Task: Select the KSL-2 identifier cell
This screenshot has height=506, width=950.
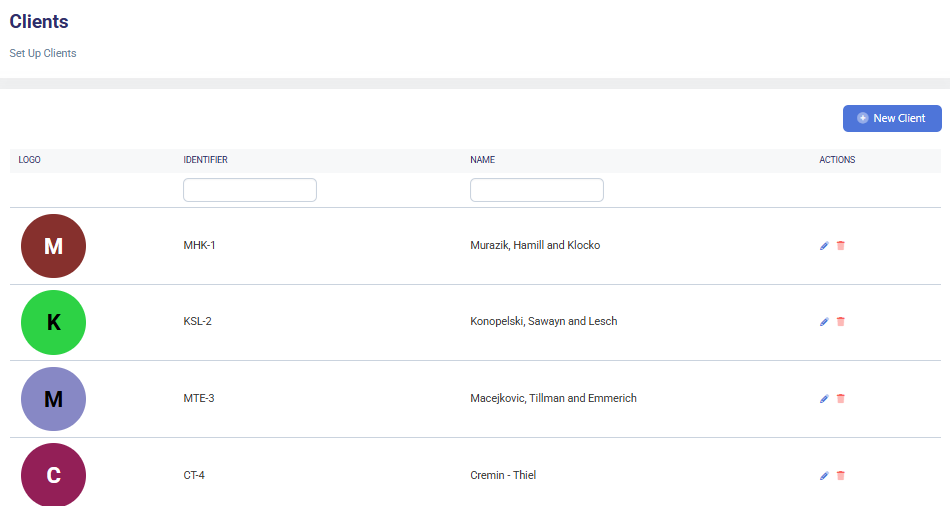Action: tap(197, 322)
